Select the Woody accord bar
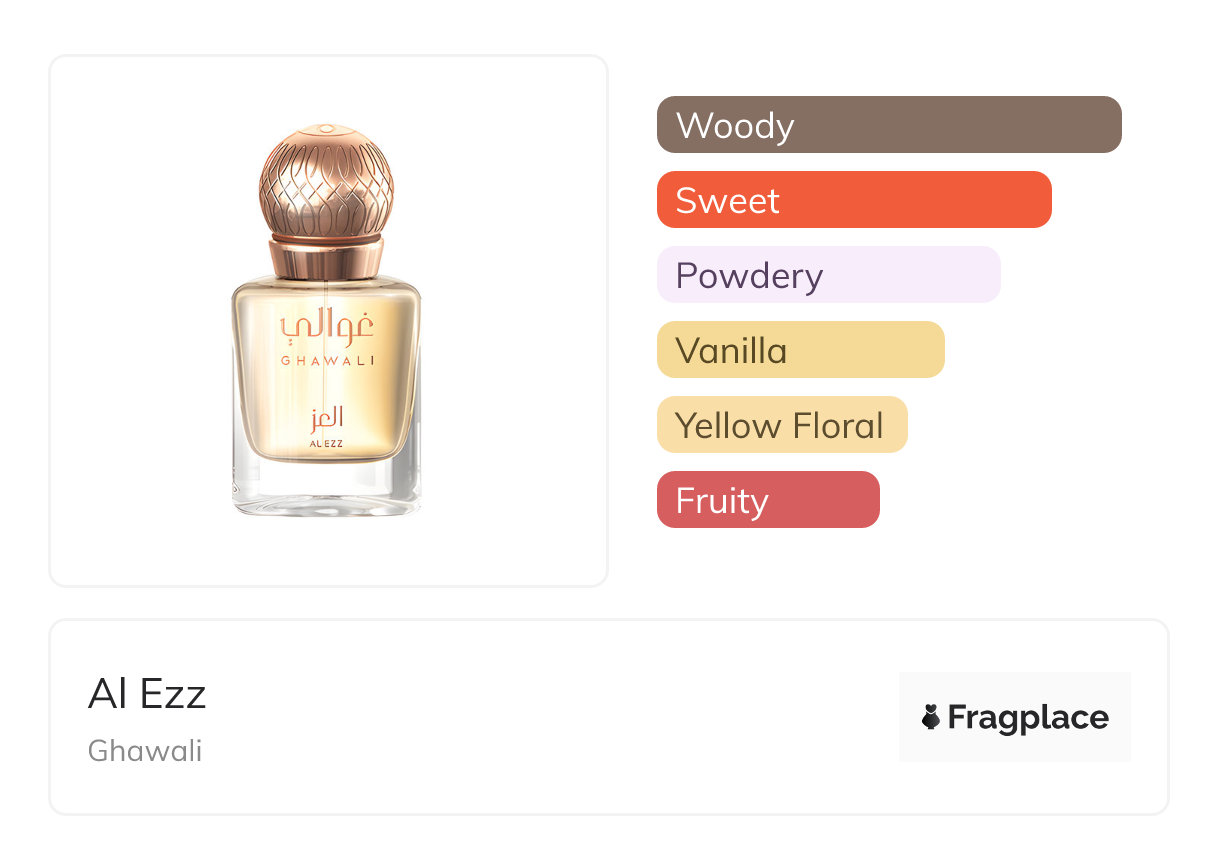1218x864 pixels. [888, 125]
